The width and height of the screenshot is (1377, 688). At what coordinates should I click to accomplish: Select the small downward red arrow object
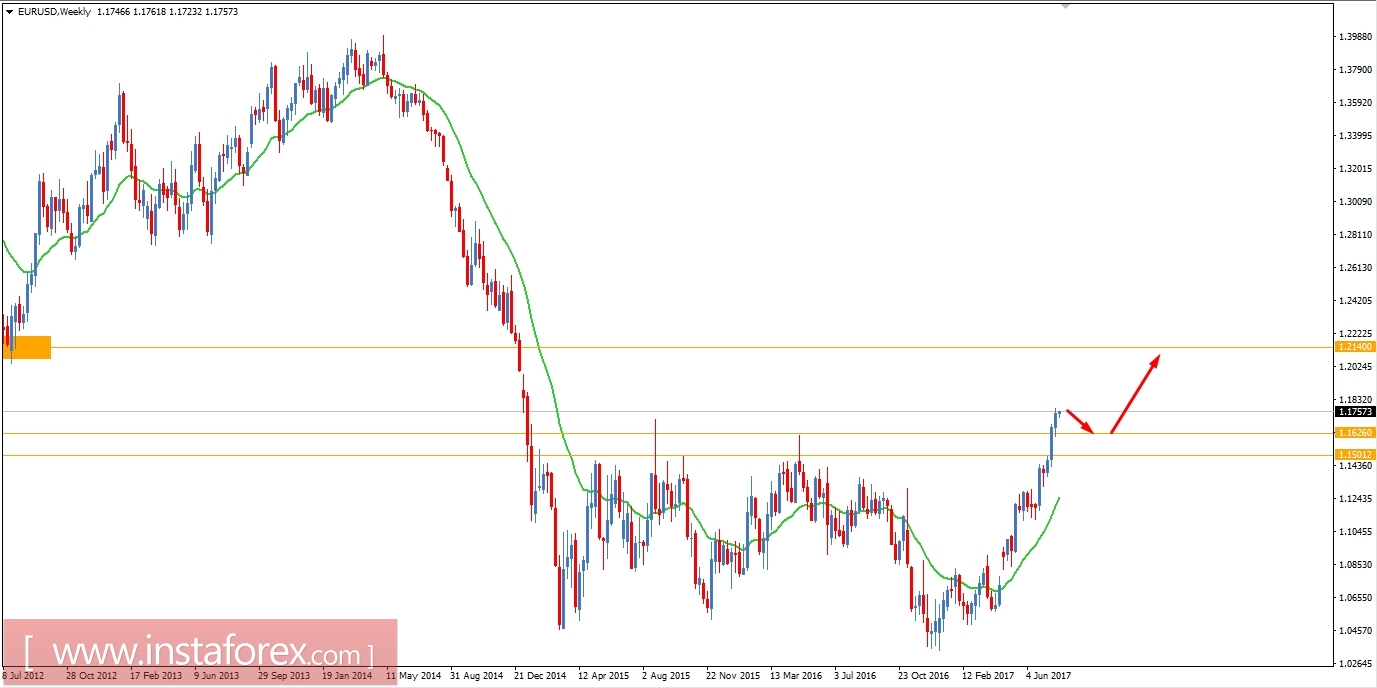(x=1082, y=420)
